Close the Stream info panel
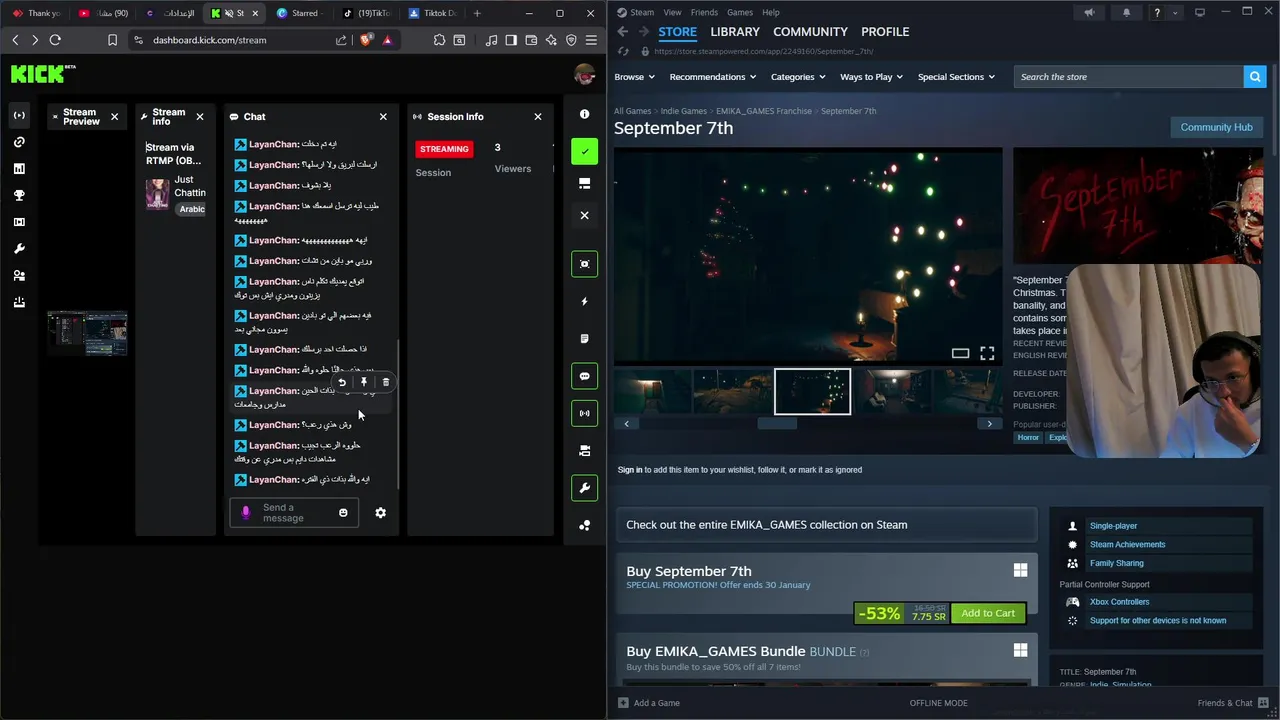This screenshot has width=1280, height=720. click(x=200, y=117)
